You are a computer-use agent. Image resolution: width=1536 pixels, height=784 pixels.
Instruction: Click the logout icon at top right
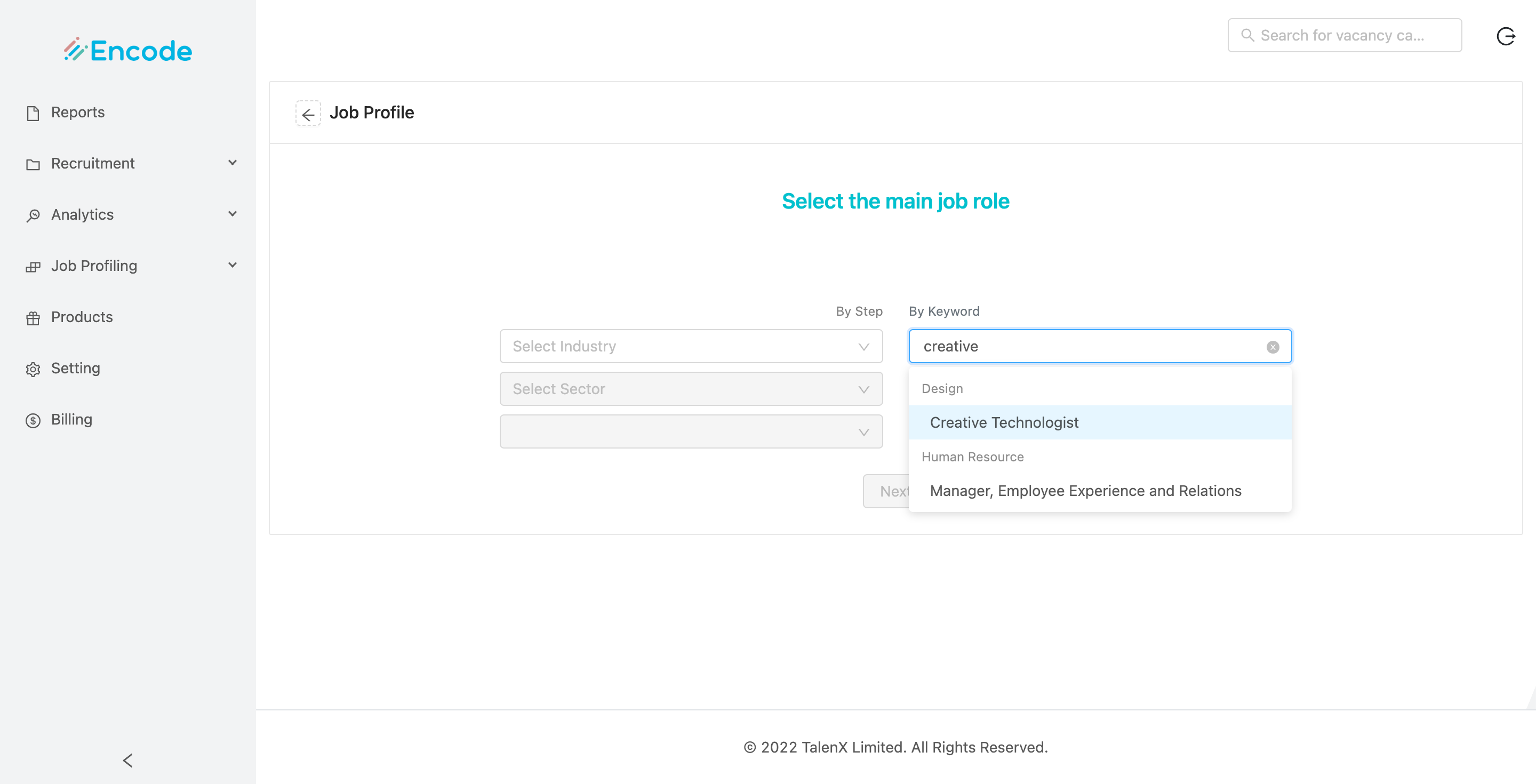(1505, 36)
